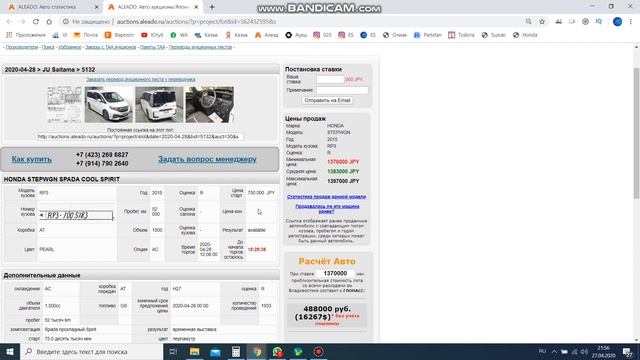Click the Ваша ставка bid input
This screenshot has width=640, height=360.
point(330,79)
